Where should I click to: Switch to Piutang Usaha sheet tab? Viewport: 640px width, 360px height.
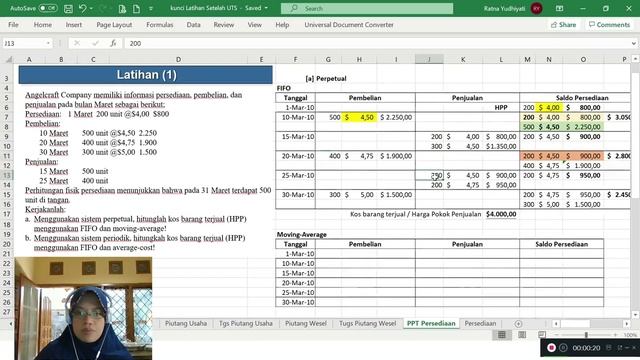click(186, 323)
